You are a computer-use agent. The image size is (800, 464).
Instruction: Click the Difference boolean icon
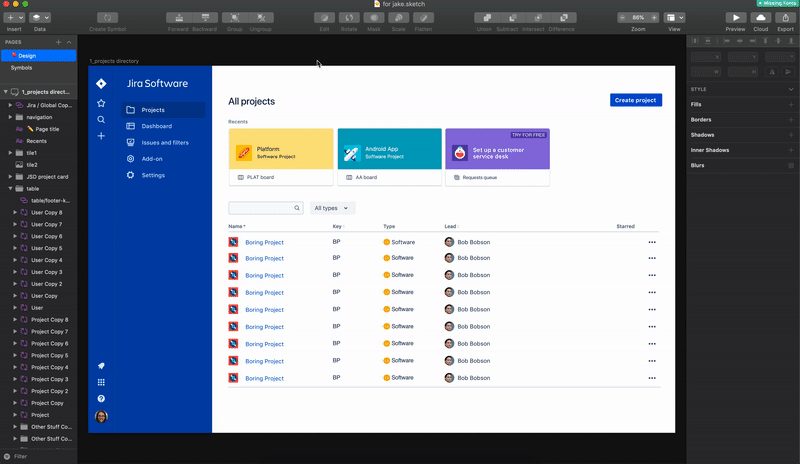point(564,17)
